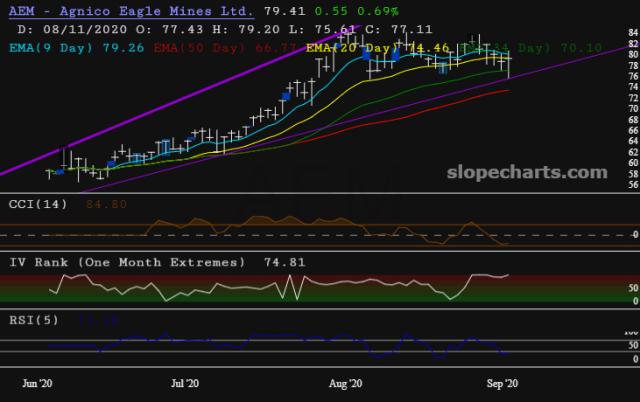This screenshot has width=640, height=402.
Task: Click the close price C: 77.11
Action: (x=399, y=29)
